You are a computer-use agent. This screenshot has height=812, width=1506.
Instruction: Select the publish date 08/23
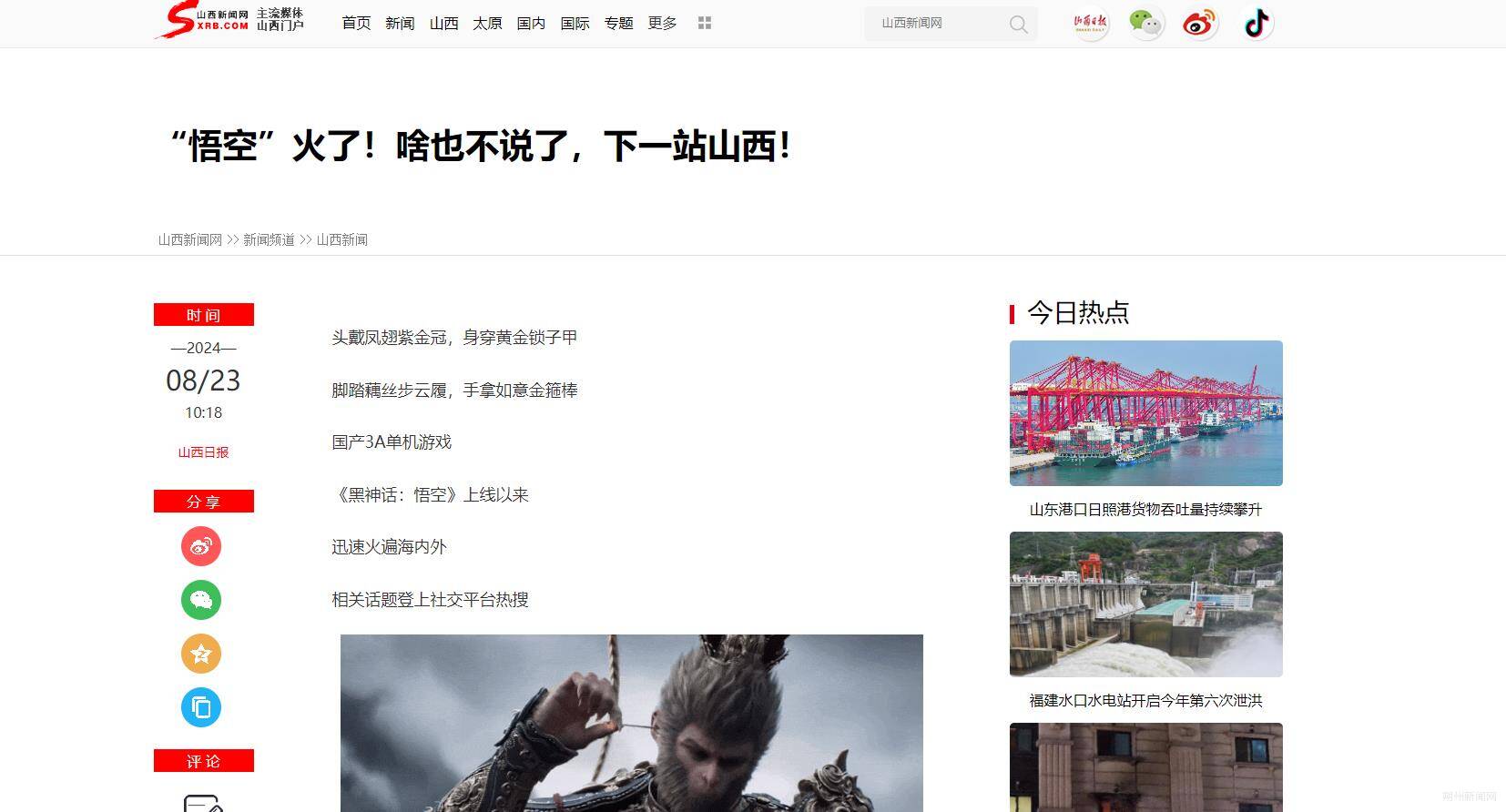tap(203, 381)
